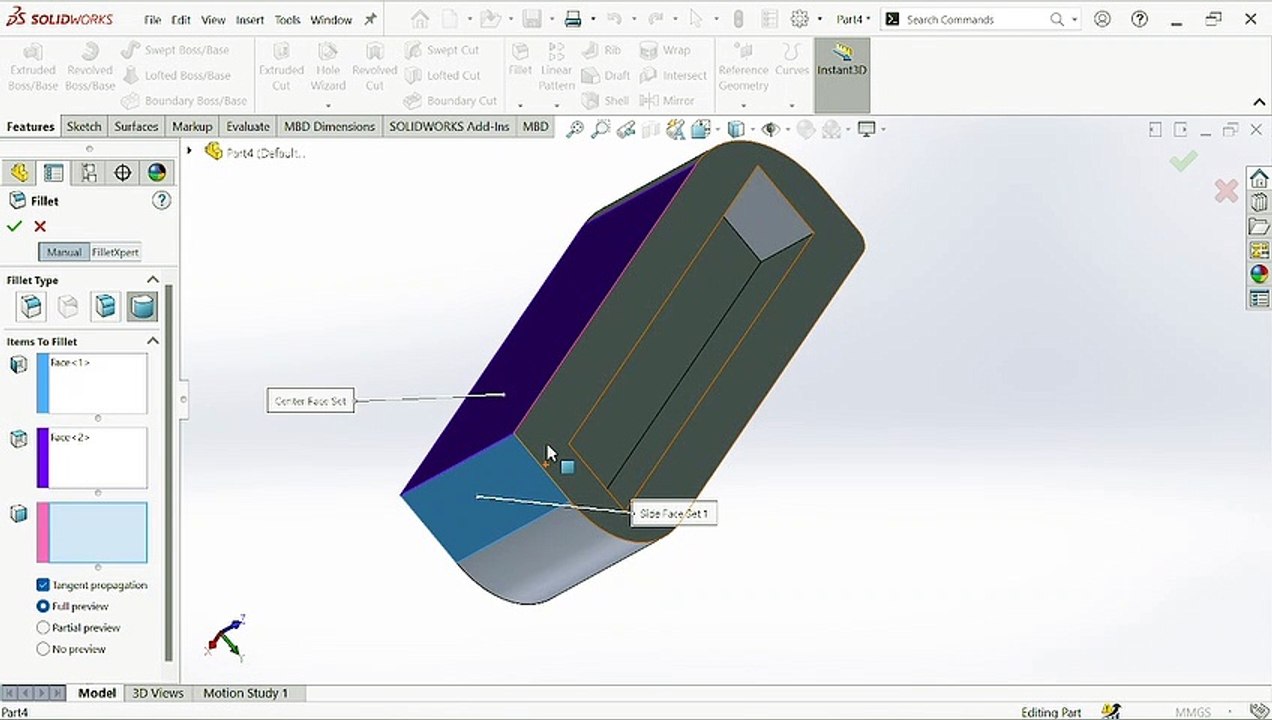Open the ConfigurationManager tab icon
Viewport: 1272px width, 720px height.
coord(88,173)
